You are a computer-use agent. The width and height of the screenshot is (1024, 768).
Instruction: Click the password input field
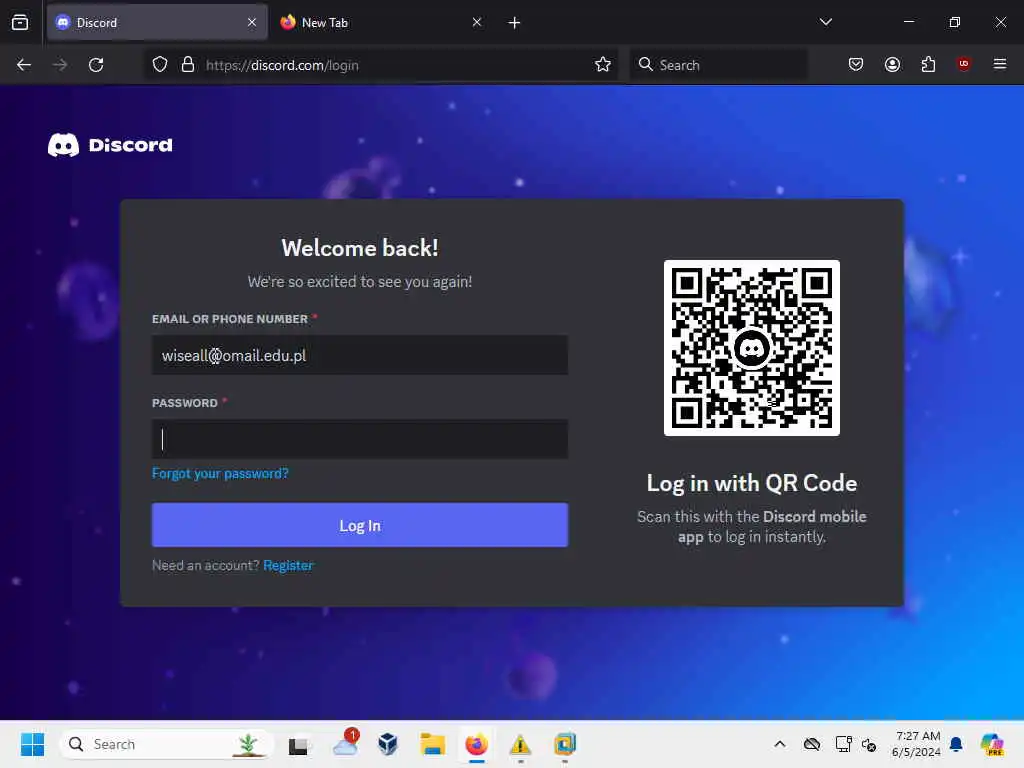tap(360, 439)
